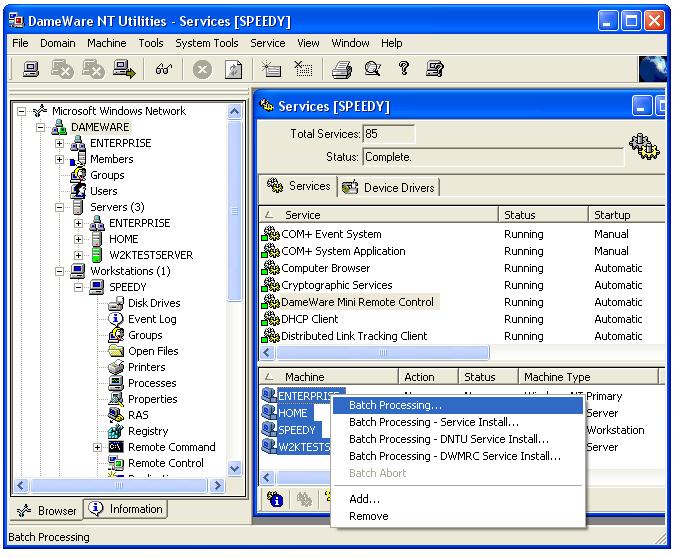Viewport: 681px width, 558px height.
Task: Choose Batch Processing - DWMRC Service Install...
Action: [x=458, y=456]
